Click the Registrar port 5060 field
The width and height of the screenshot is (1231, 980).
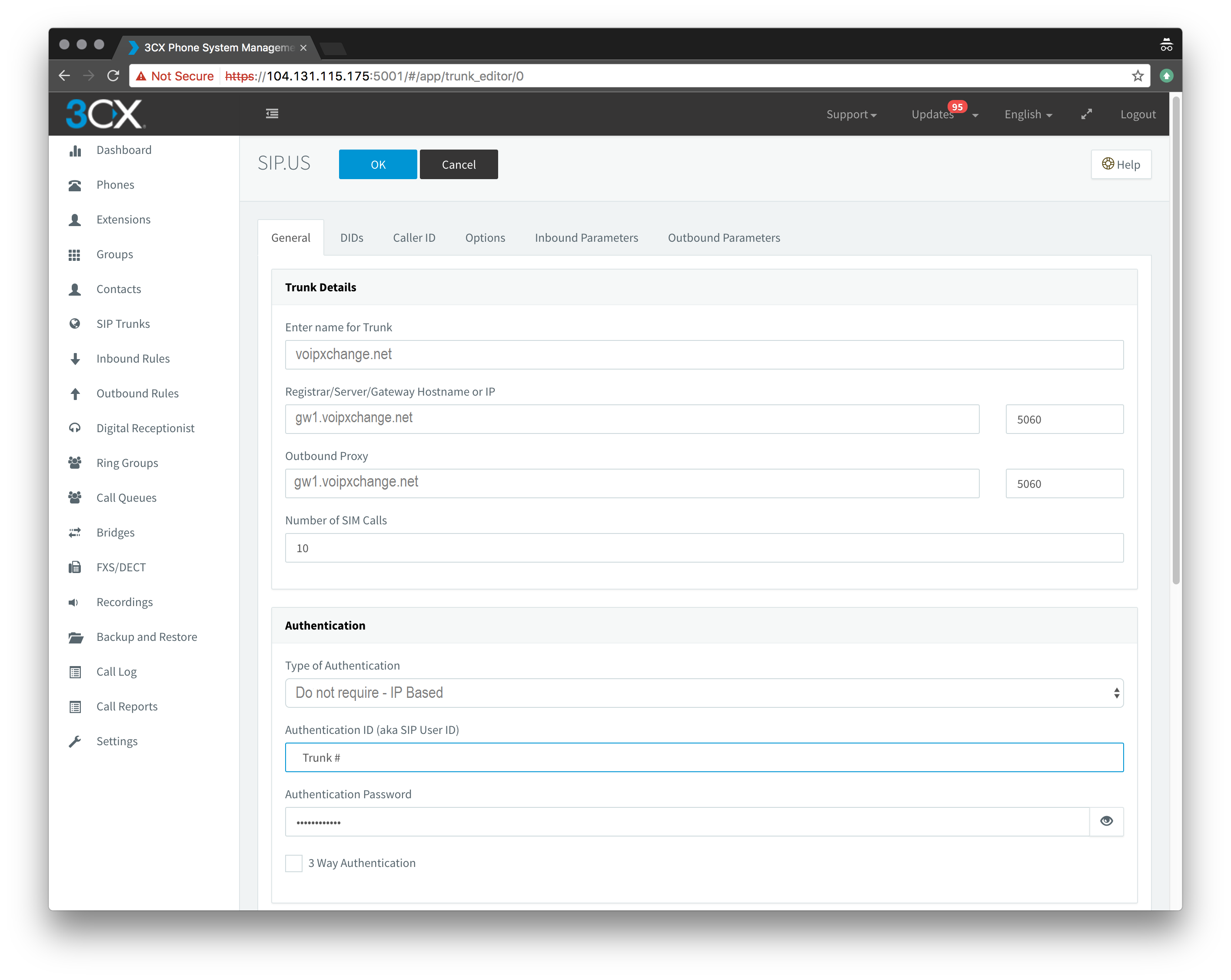1064,419
